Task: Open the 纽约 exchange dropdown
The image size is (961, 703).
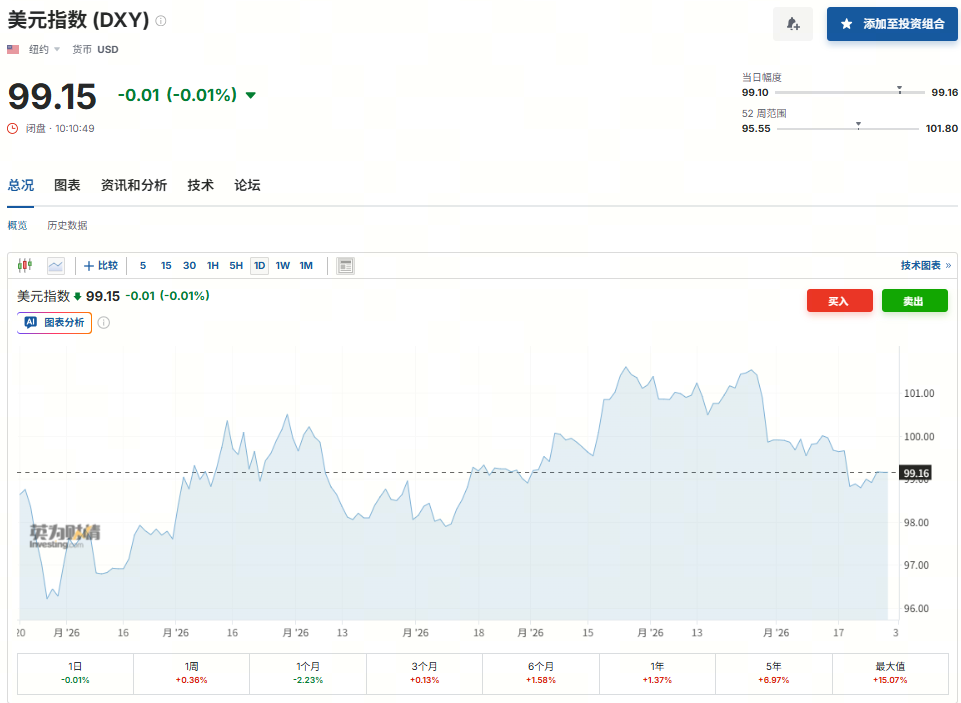Action: pyautogui.click(x=44, y=49)
